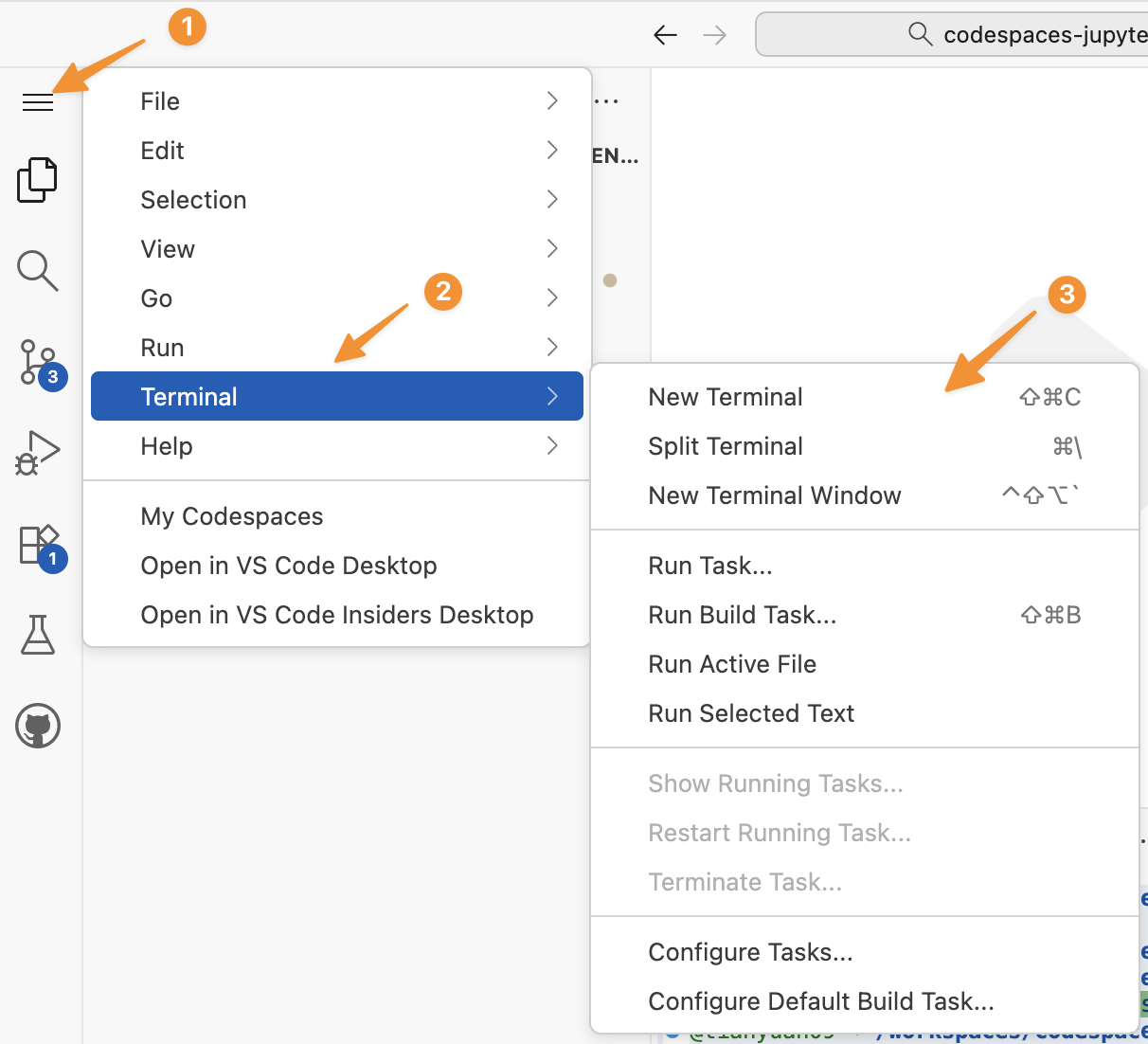Open My Codespaces link
Screen dimensions: 1148x1044
(x=232, y=516)
